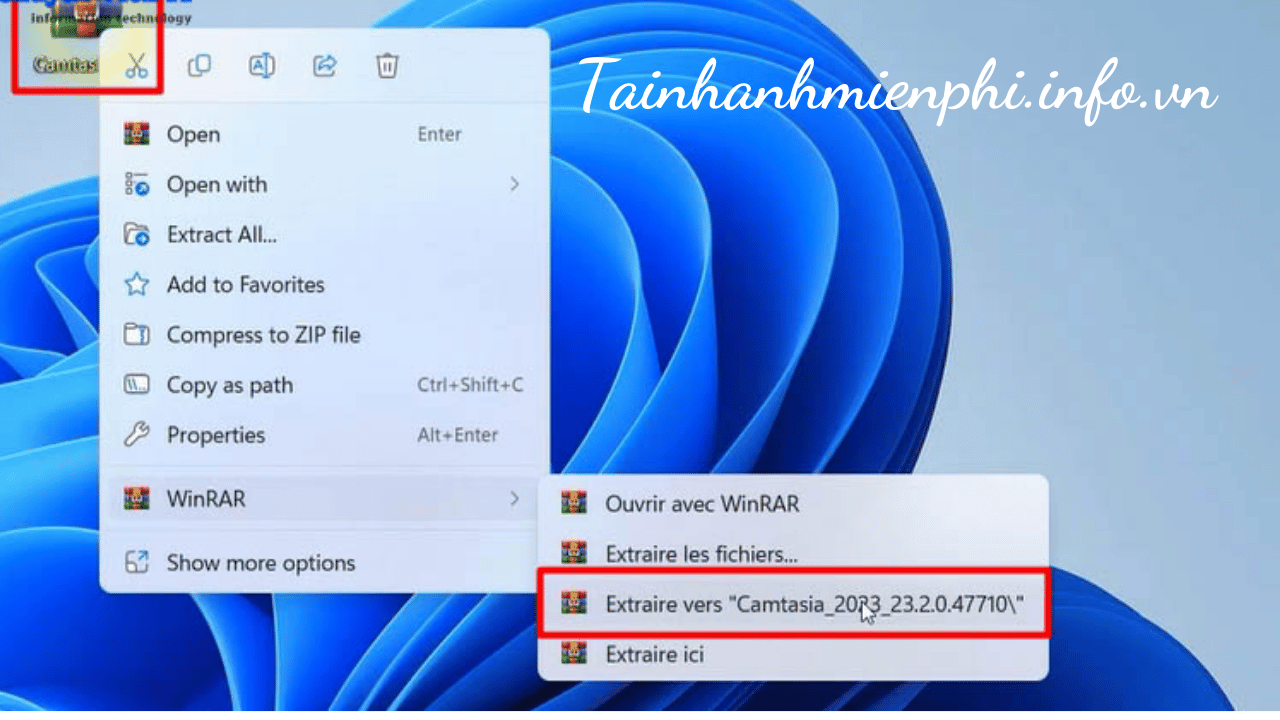Click the Rename icon
The width and height of the screenshot is (1280, 720).
point(262,66)
